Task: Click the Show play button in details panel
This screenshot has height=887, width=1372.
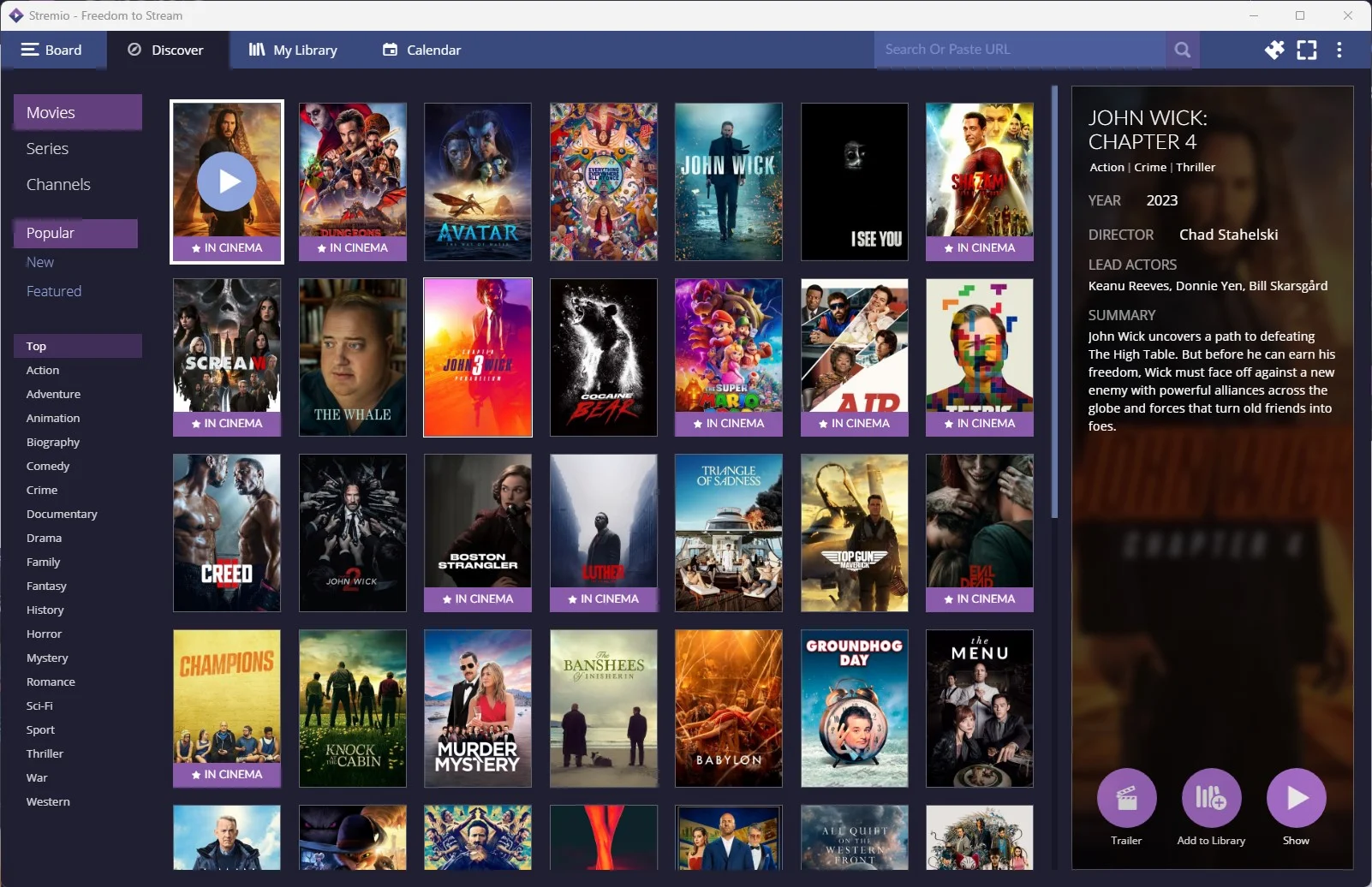Action: click(1296, 798)
